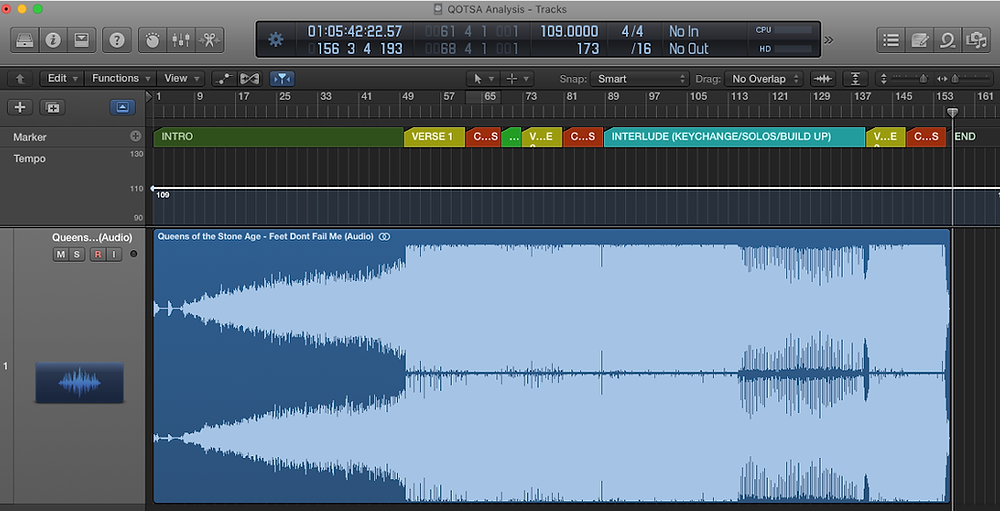Open the List Editors icon
Image resolution: width=1000 pixels, height=511 pixels.
click(890, 40)
